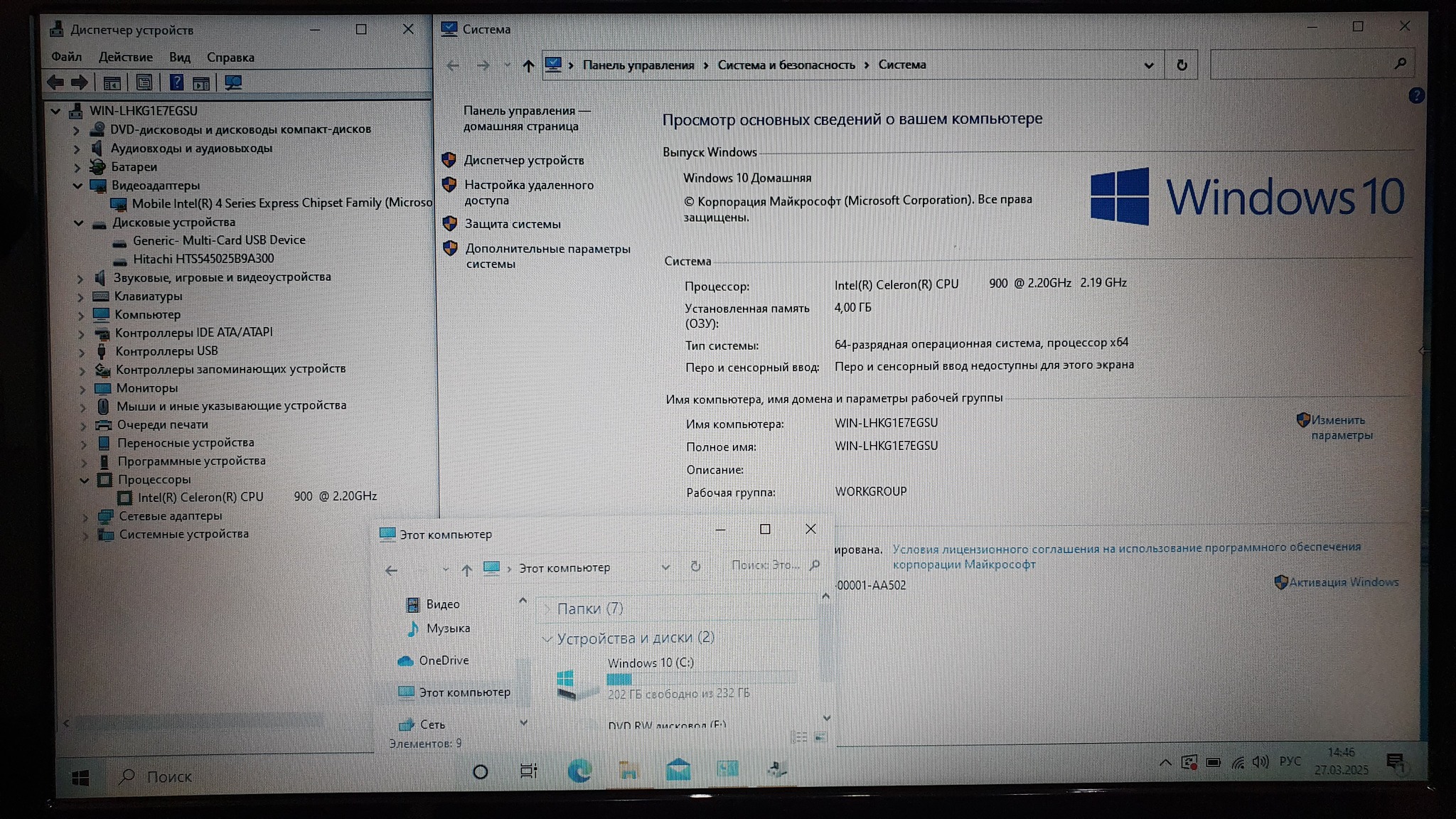Open the address bar history dropdown in System
The image size is (1456, 819).
click(1149, 65)
